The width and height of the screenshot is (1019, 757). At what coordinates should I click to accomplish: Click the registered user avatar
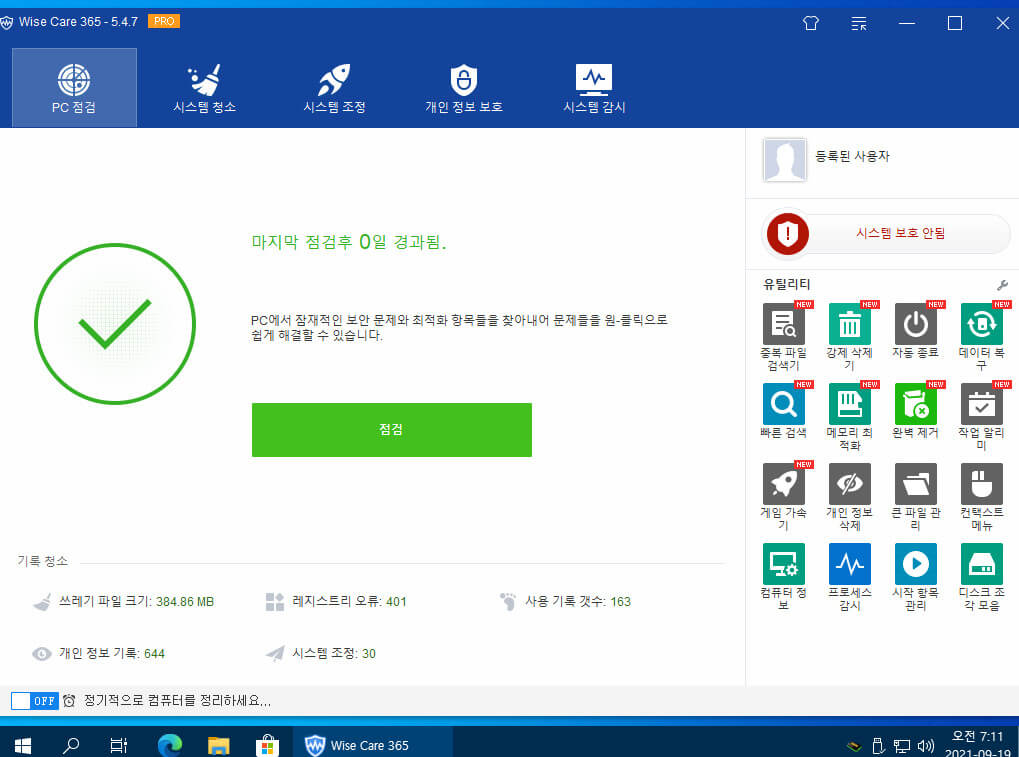pos(784,159)
